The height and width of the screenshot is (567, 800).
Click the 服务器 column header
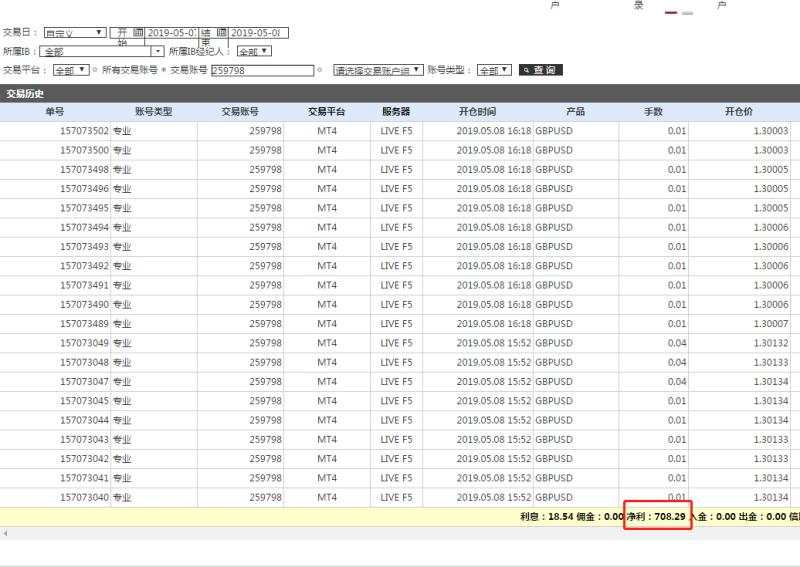coord(396,112)
